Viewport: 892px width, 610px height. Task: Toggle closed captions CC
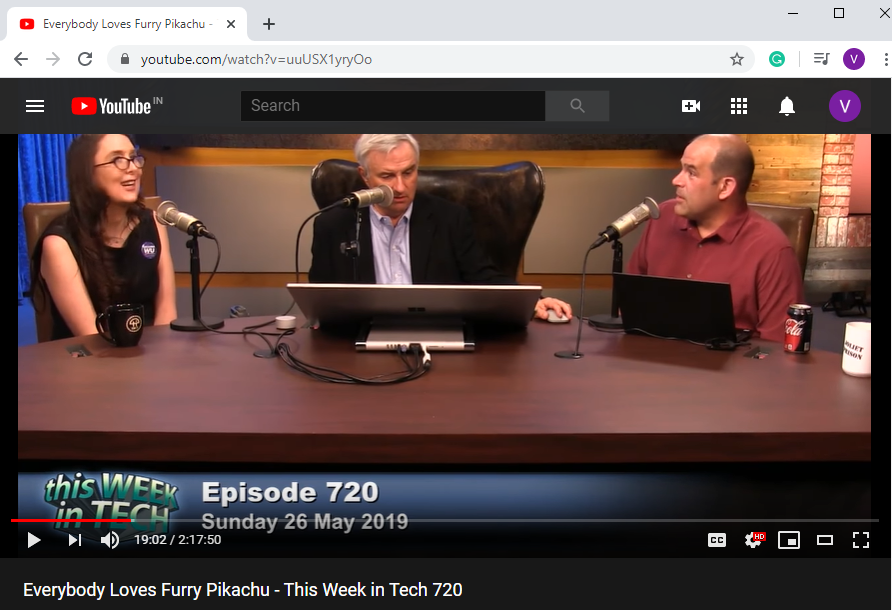717,540
